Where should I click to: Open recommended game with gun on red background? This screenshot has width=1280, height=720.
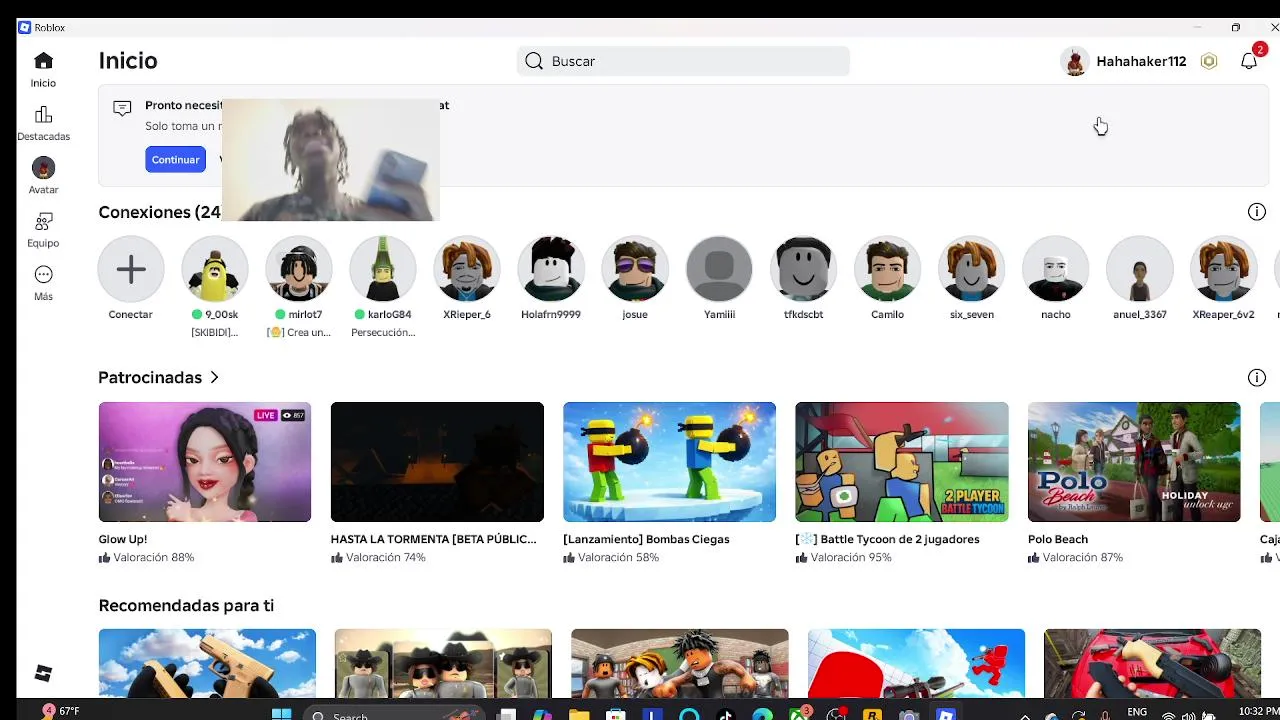1152,663
